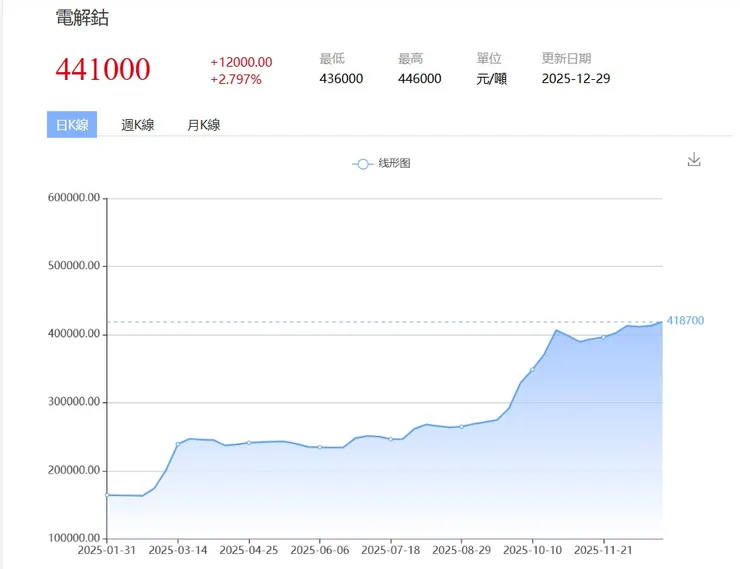Click the first data point at 2025-01-31
The image size is (740, 569).
tap(107, 495)
